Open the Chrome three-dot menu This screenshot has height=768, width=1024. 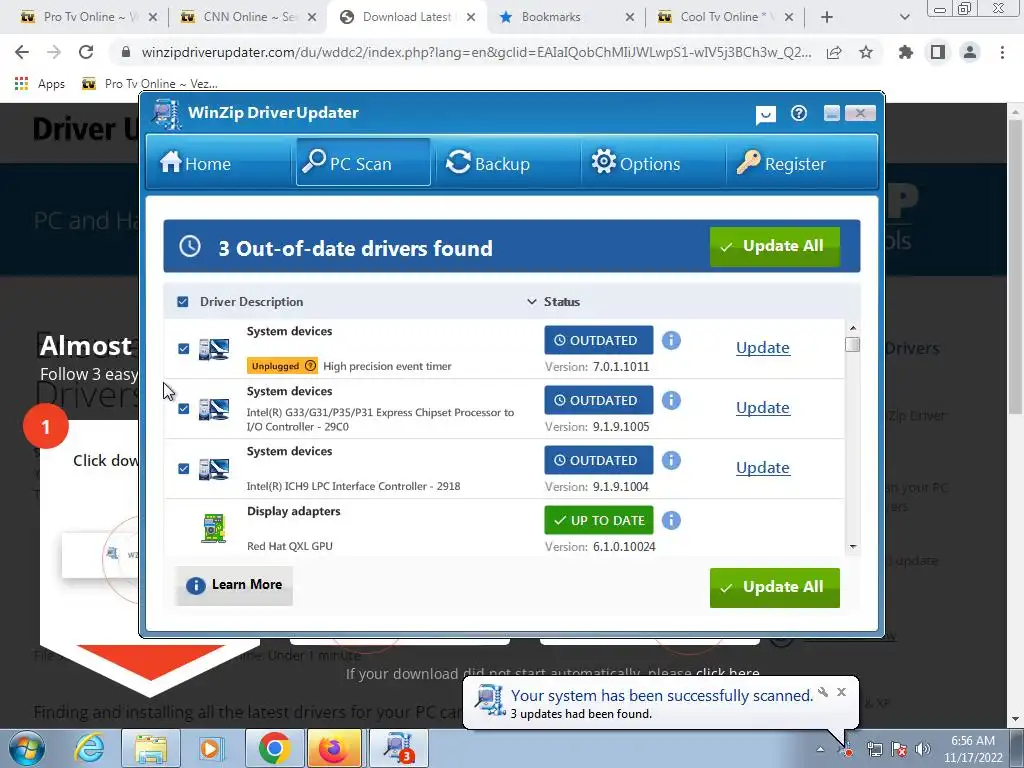(x=1002, y=52)
